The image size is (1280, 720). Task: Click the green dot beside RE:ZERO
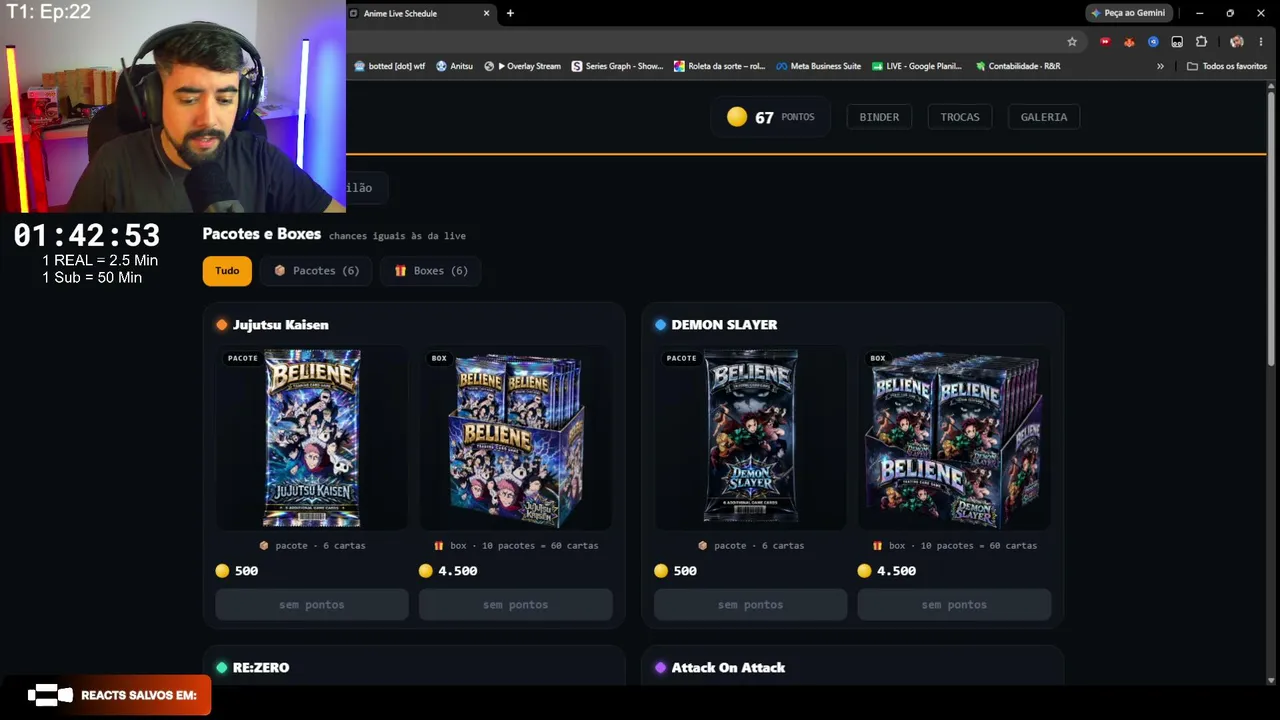(222, 668)
